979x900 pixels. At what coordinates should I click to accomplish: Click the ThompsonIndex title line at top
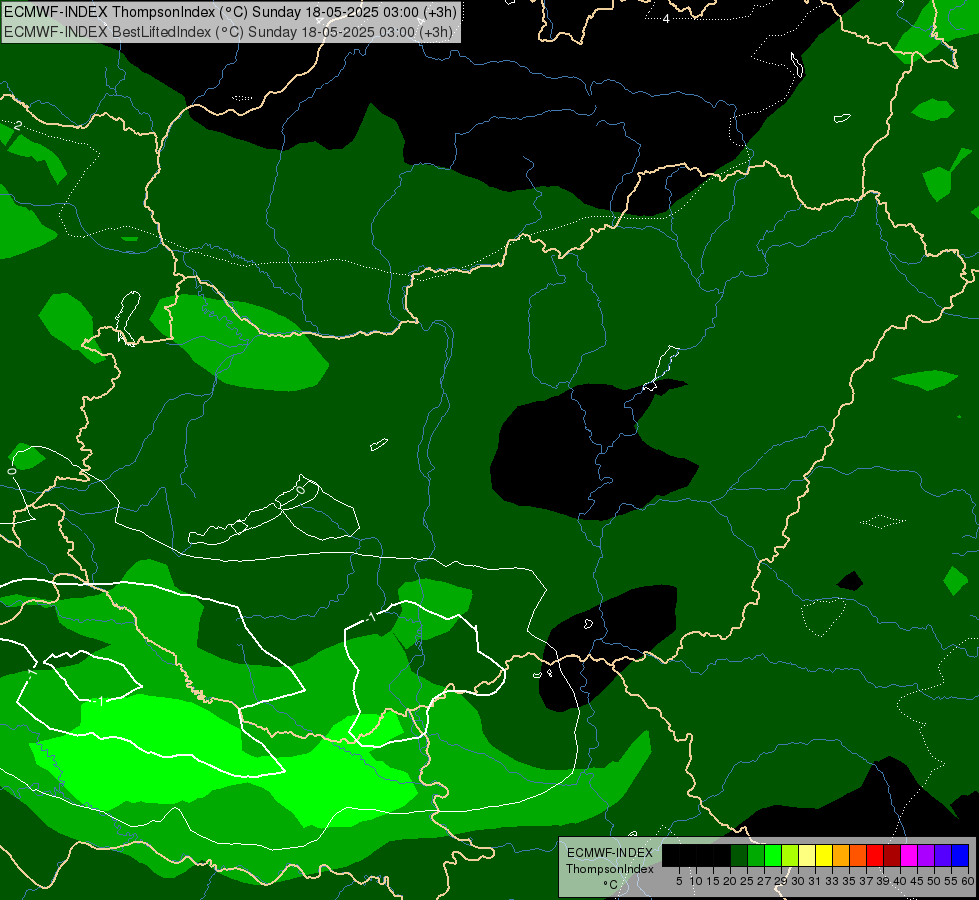[230, 12]
